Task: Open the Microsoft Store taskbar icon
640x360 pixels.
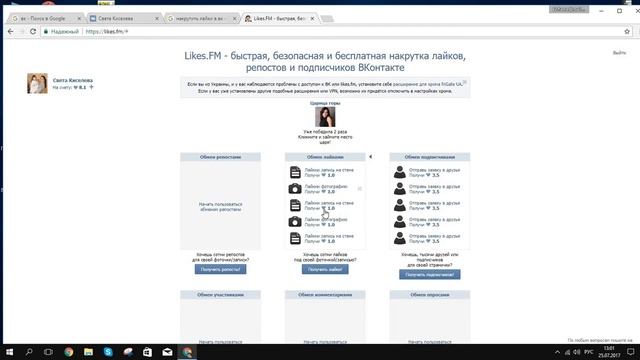Action: pos(147,352)
